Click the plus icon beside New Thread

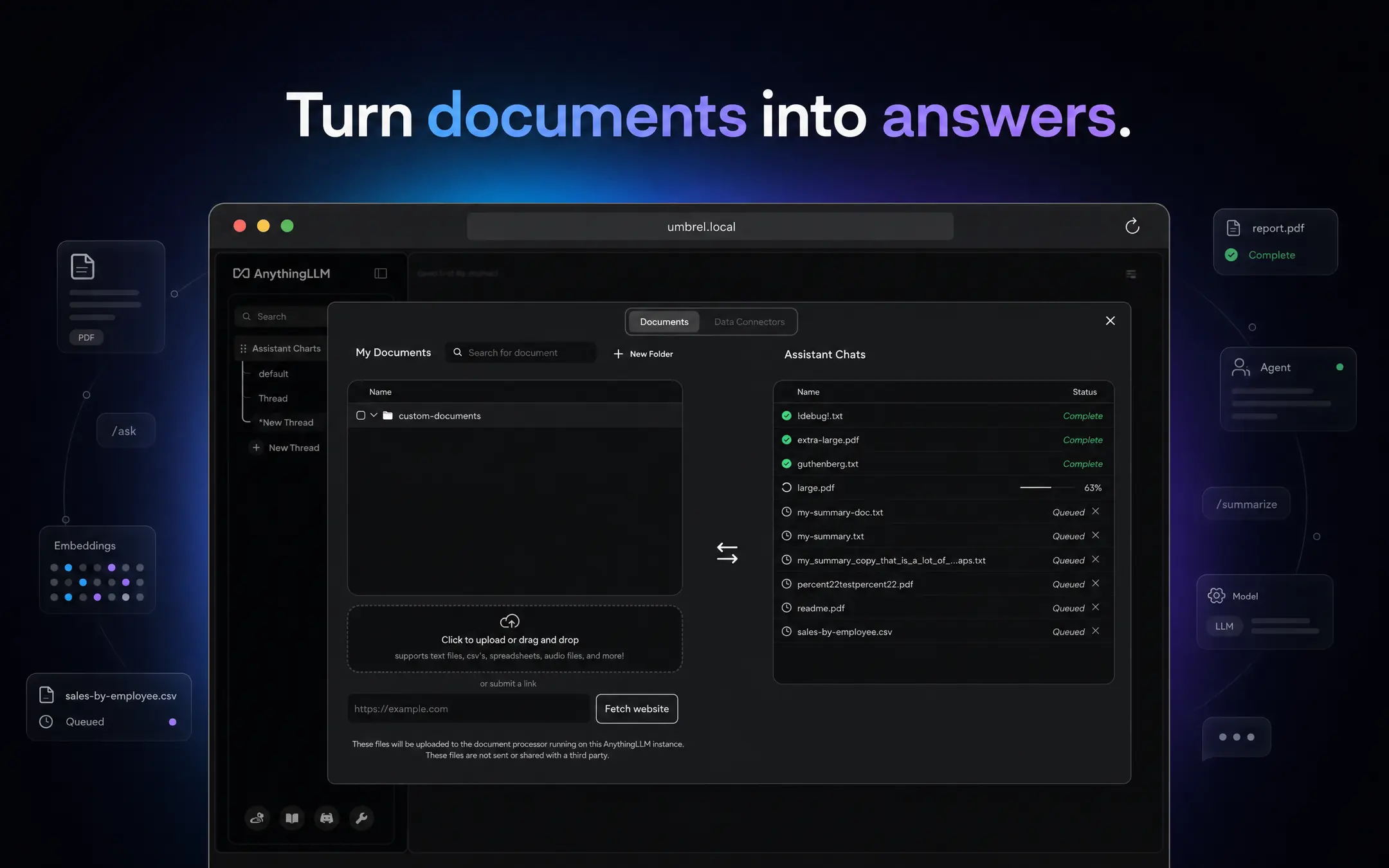pos(256,448)
